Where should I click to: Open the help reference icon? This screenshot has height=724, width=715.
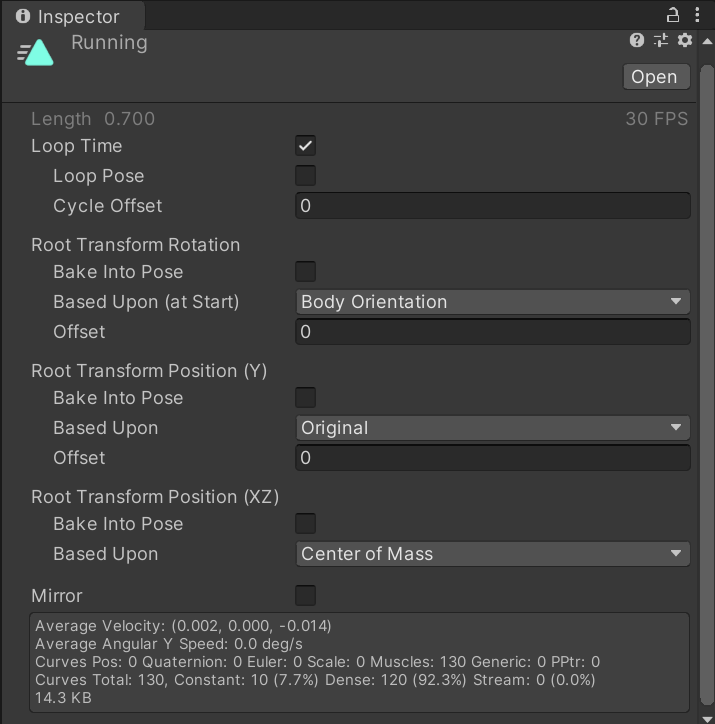pos(637,41)
